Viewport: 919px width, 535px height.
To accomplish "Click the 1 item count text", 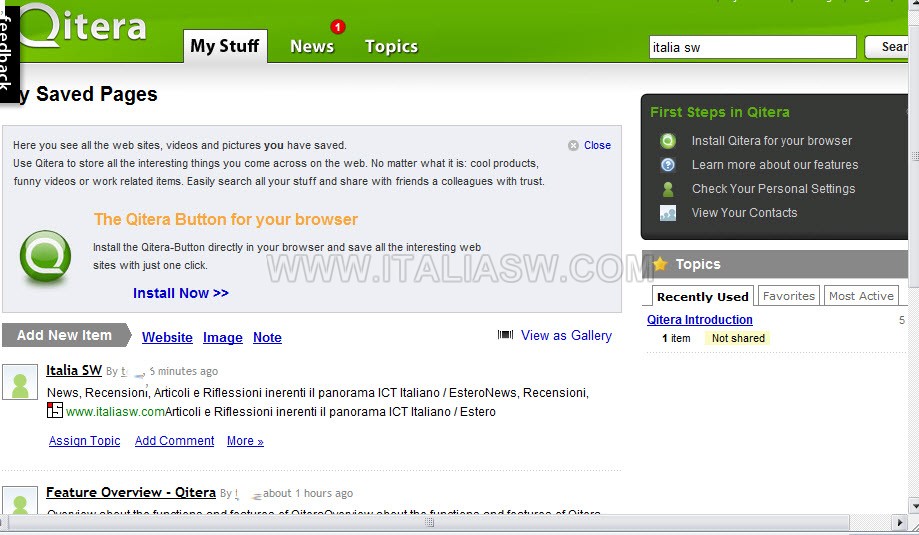I will pos(676,338).
